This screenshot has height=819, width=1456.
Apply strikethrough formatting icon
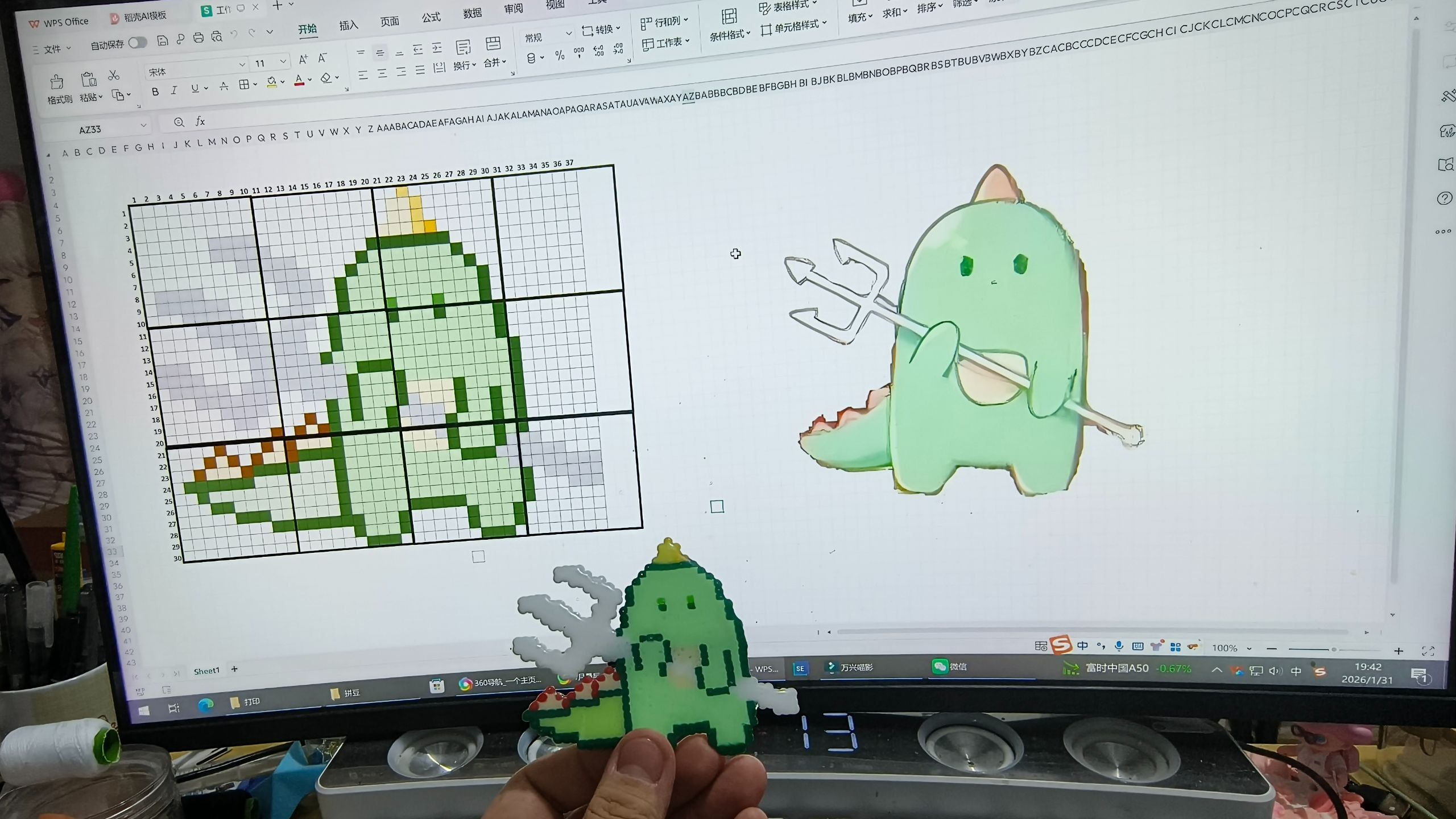pyautogui.click(x=224, y=86)
